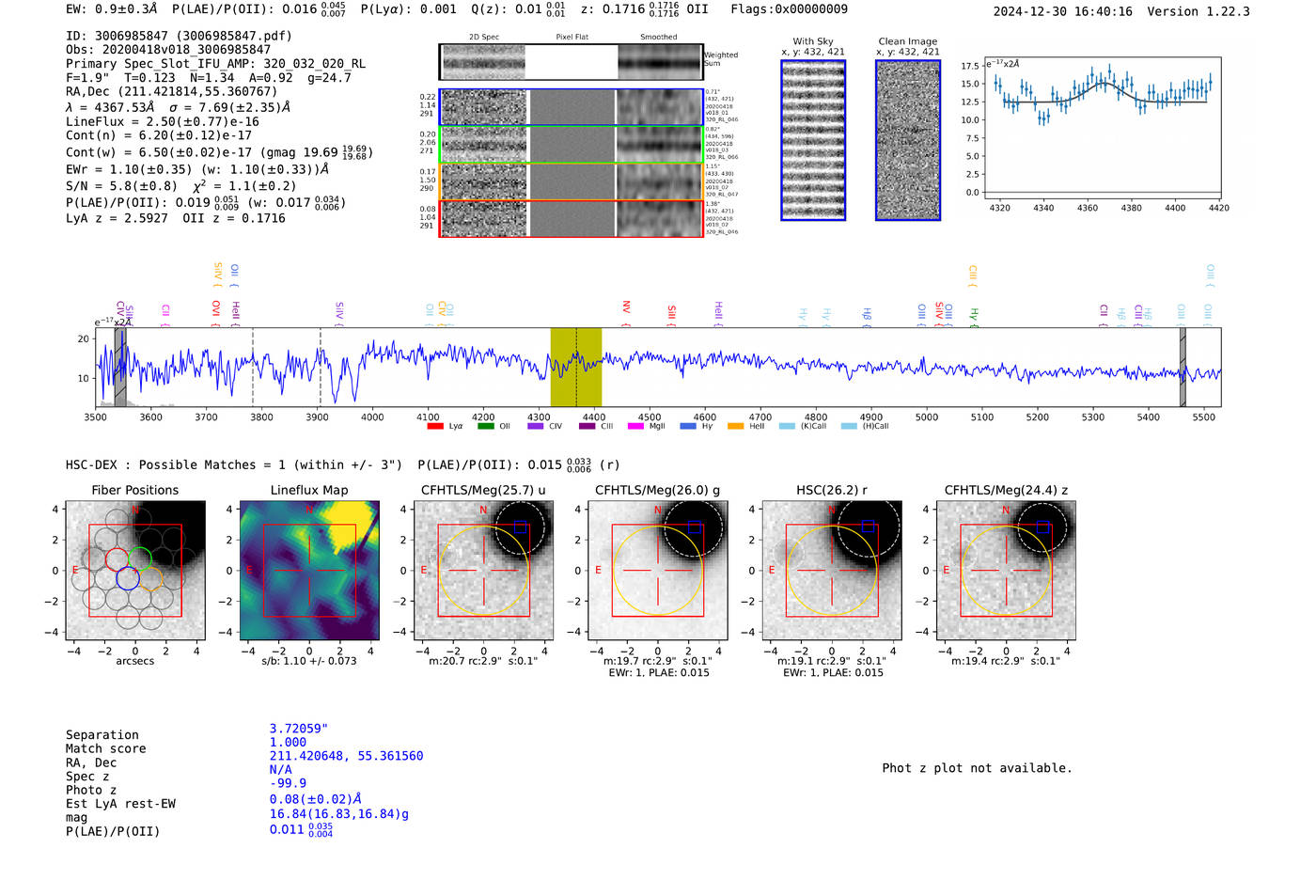Click the Cont(n) = 6.20(±0.12)e-17 text

coord(160,135)
